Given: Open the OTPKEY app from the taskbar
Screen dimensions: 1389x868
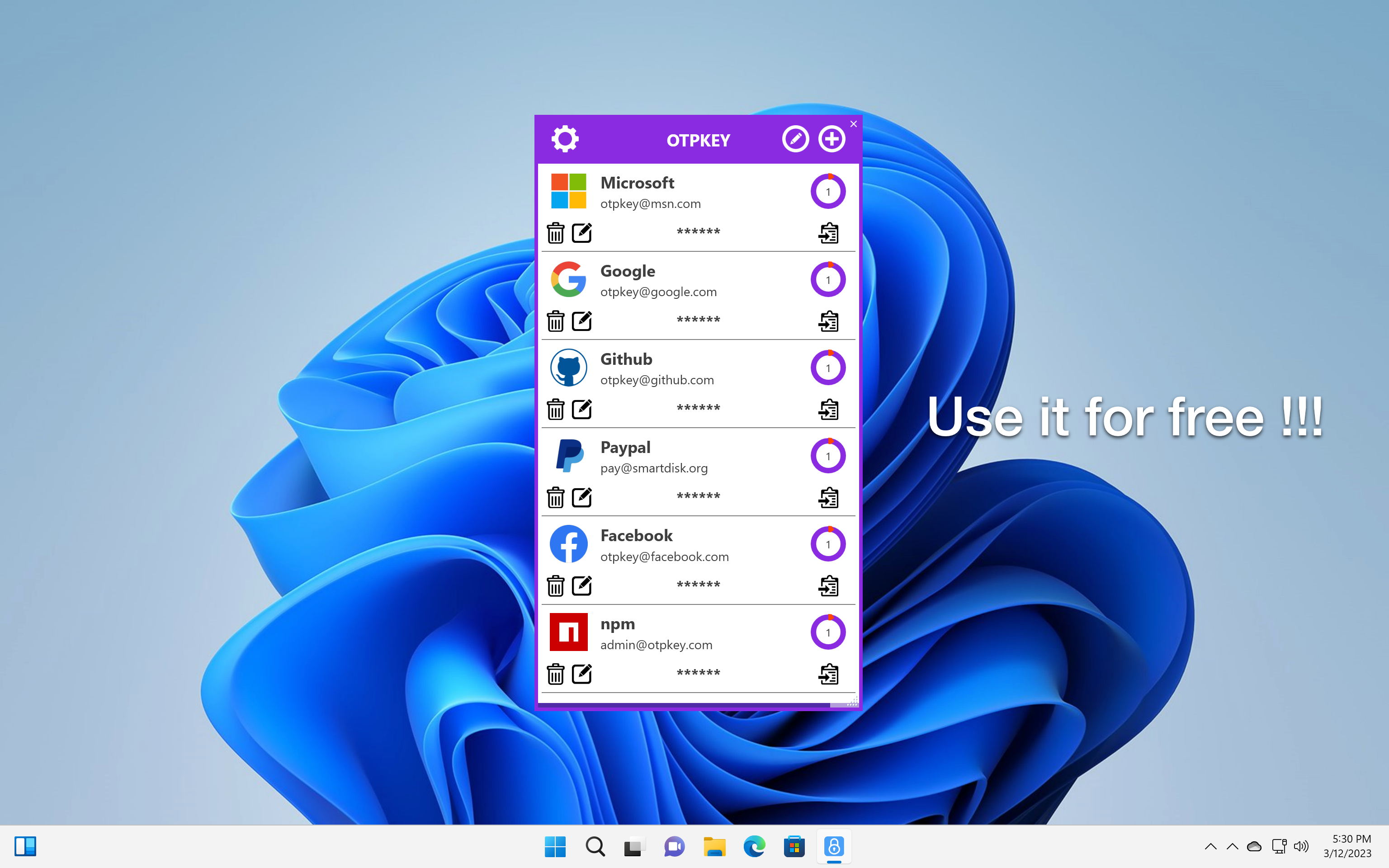Looking at the screenshot, I should (x=833, y=846).
